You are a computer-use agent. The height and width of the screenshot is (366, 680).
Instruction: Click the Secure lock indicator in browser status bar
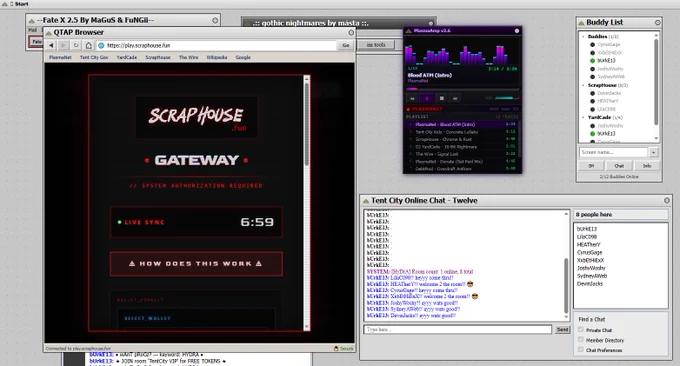coord(343,348)
